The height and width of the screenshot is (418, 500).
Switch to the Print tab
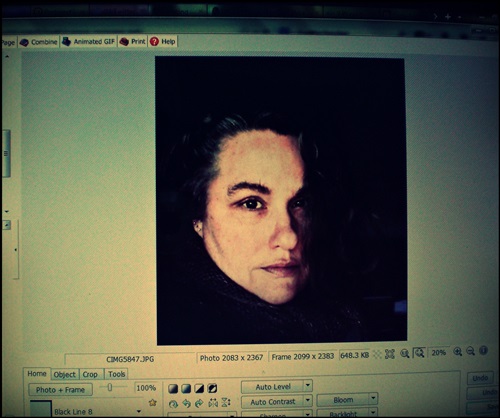coord(133,42)
